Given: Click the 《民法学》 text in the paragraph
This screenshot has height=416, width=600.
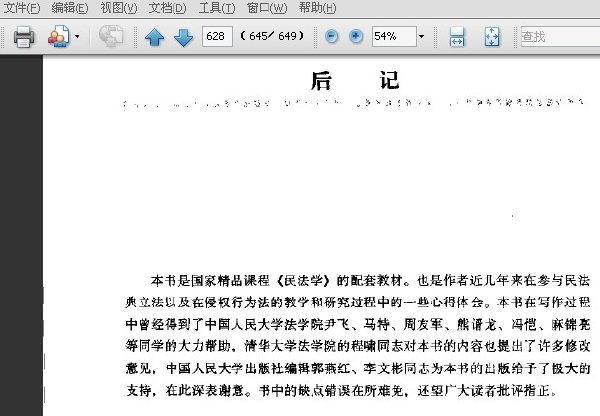Looking at the screenshot, I should (x=304, y=281).
